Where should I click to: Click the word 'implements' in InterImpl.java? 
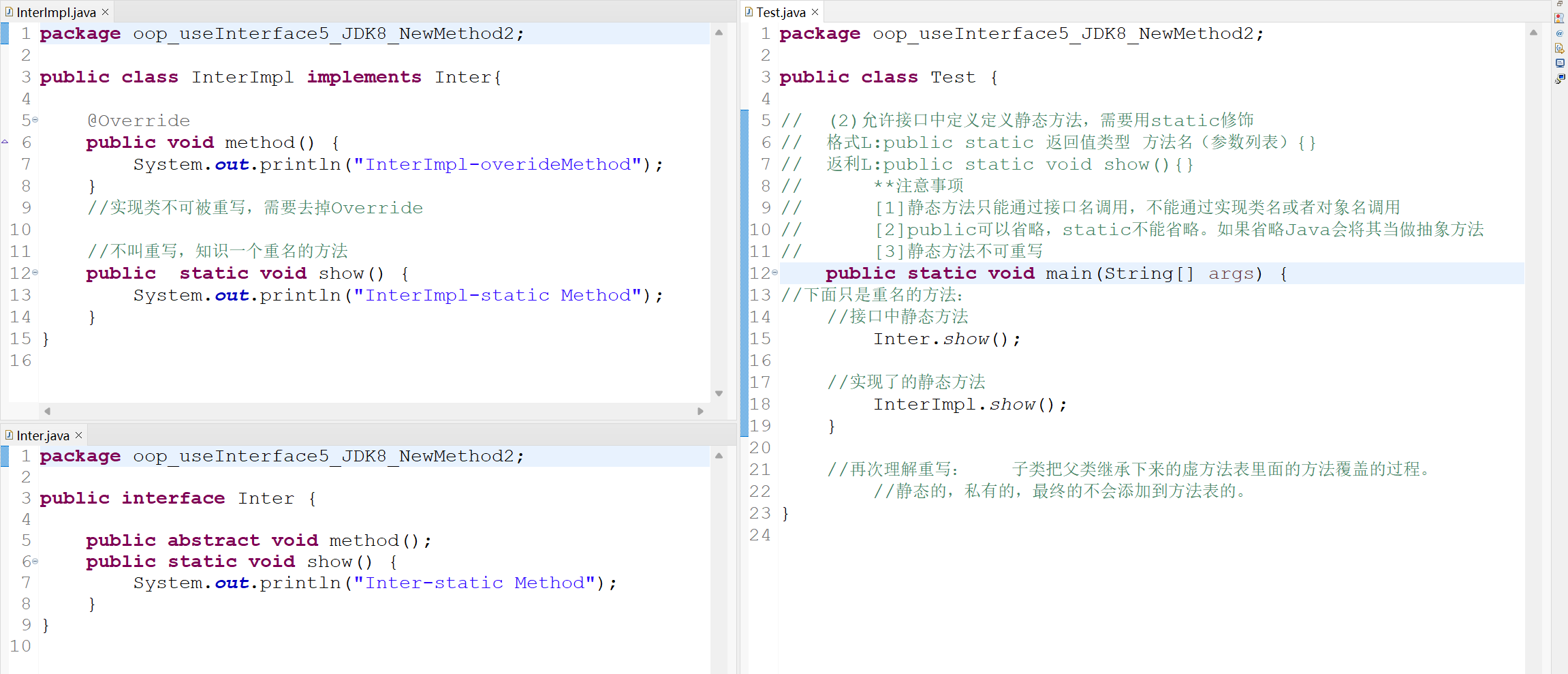coord(364,77)
